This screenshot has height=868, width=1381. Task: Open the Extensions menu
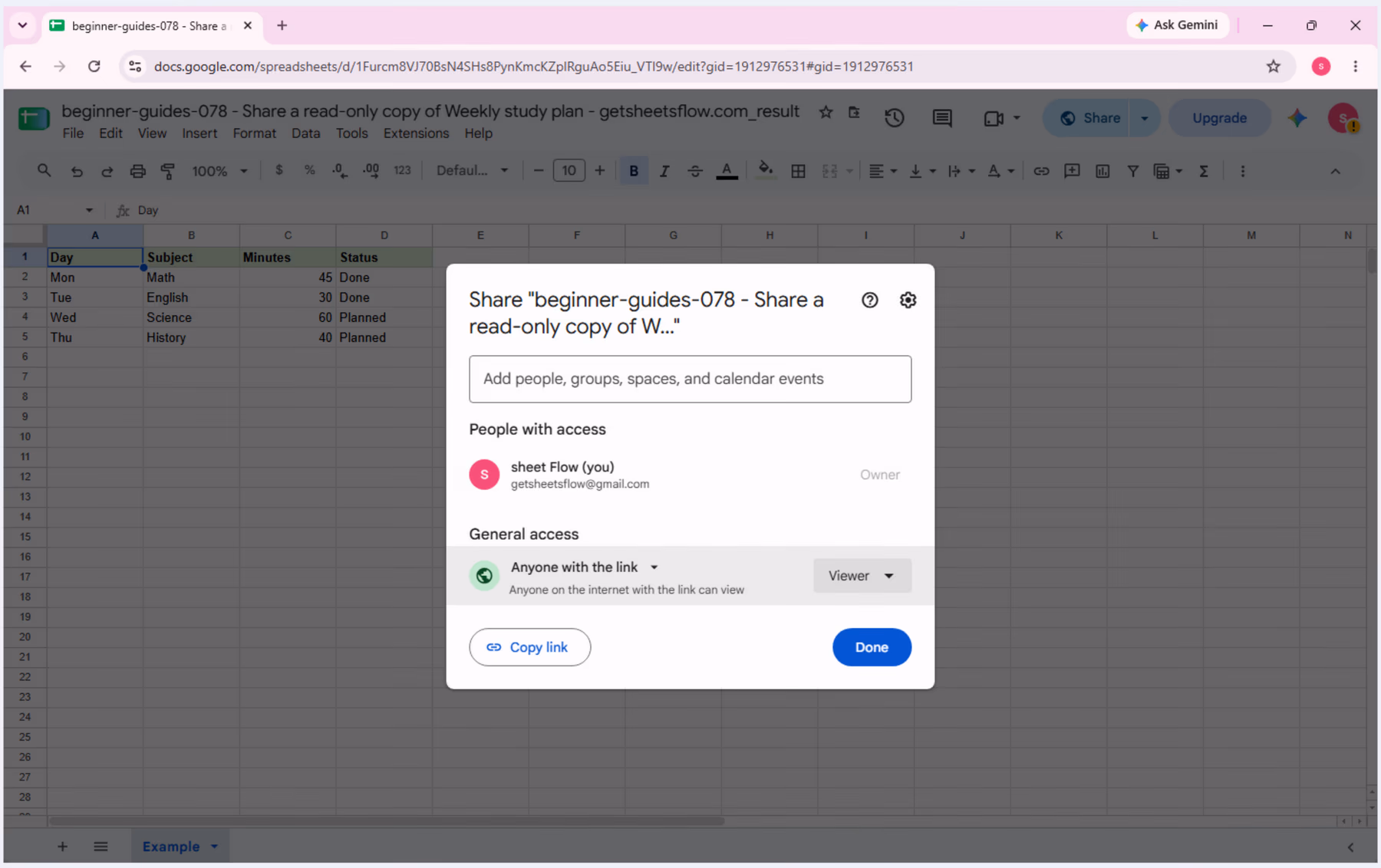point(416,133)
